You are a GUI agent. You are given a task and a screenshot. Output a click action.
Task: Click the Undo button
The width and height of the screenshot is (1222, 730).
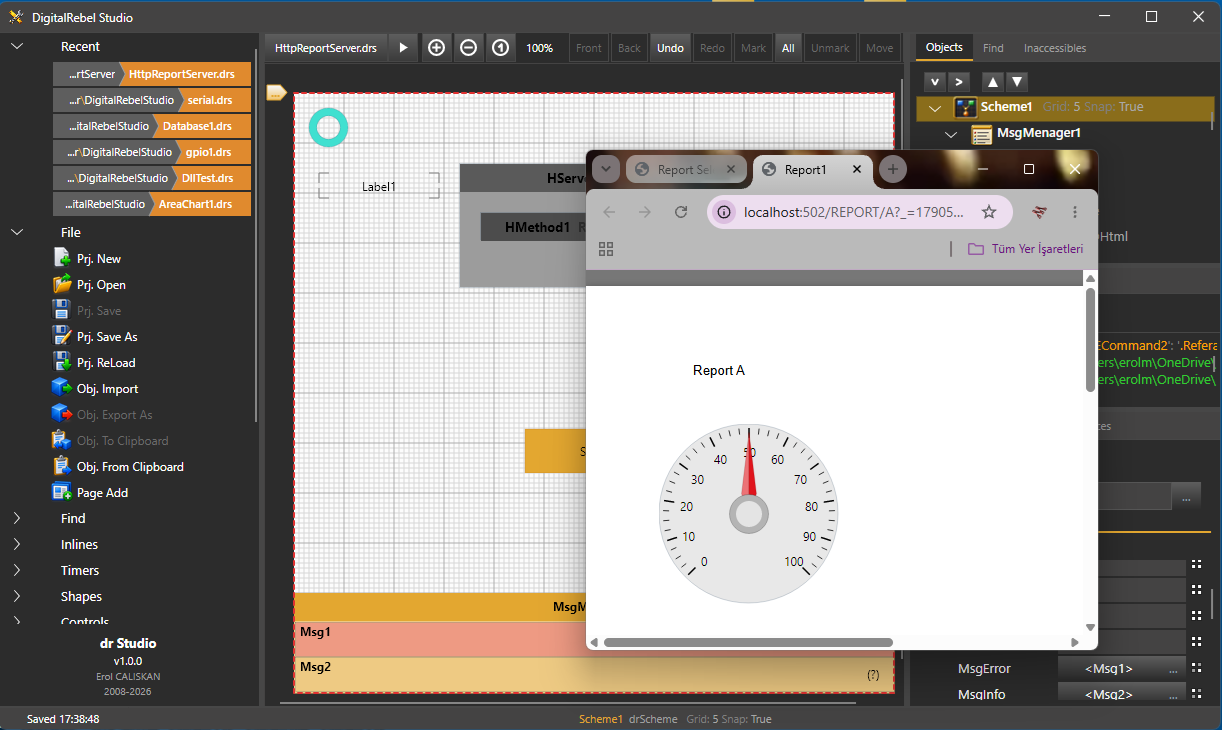670,48
